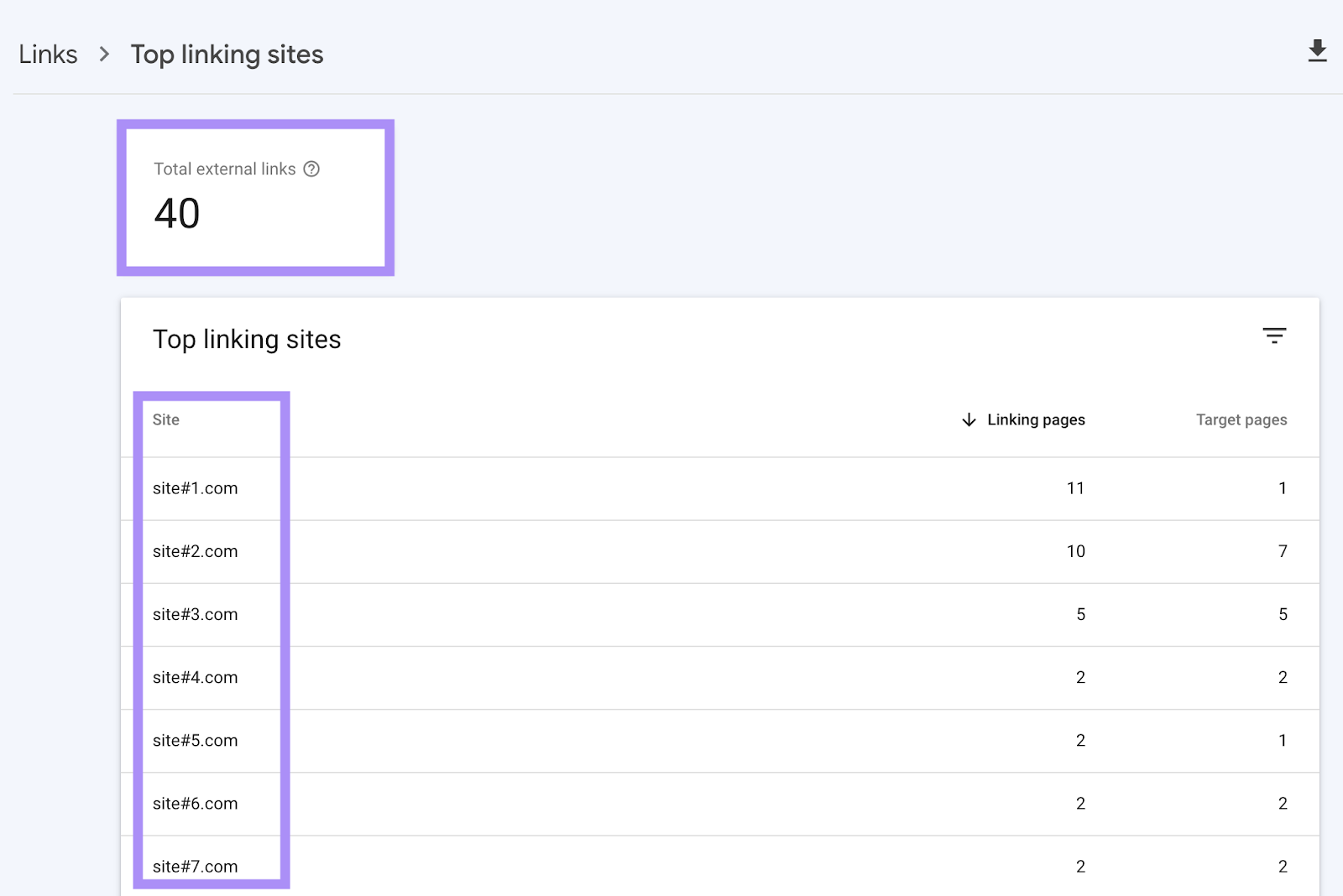Open the Links breadcrumb page
Image resolution: width=1343 pixels, height=896 pixels.
pyautogui.click(x=48, y=53)
